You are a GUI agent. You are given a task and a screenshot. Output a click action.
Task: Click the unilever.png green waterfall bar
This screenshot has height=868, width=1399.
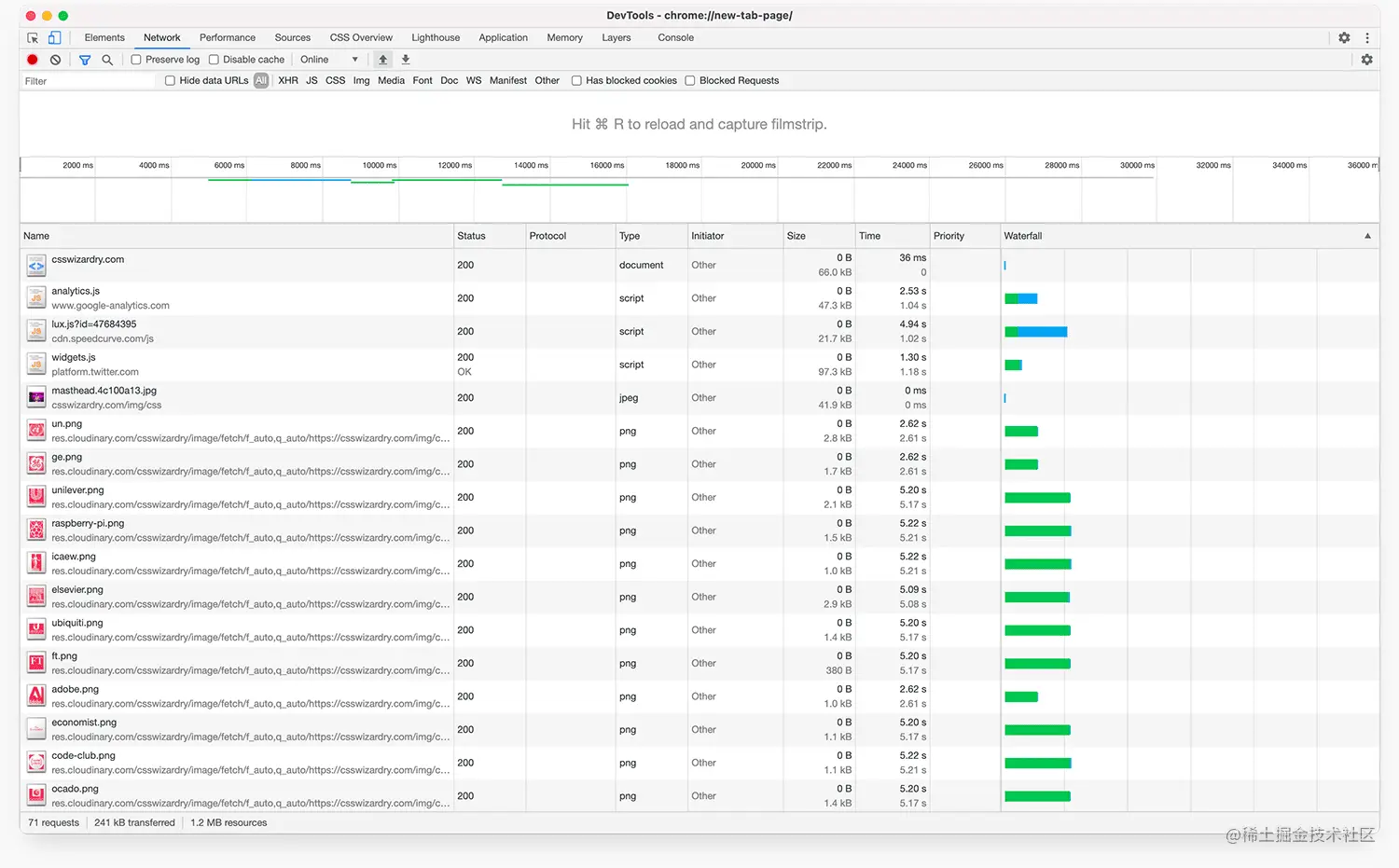coord(1037,498)
